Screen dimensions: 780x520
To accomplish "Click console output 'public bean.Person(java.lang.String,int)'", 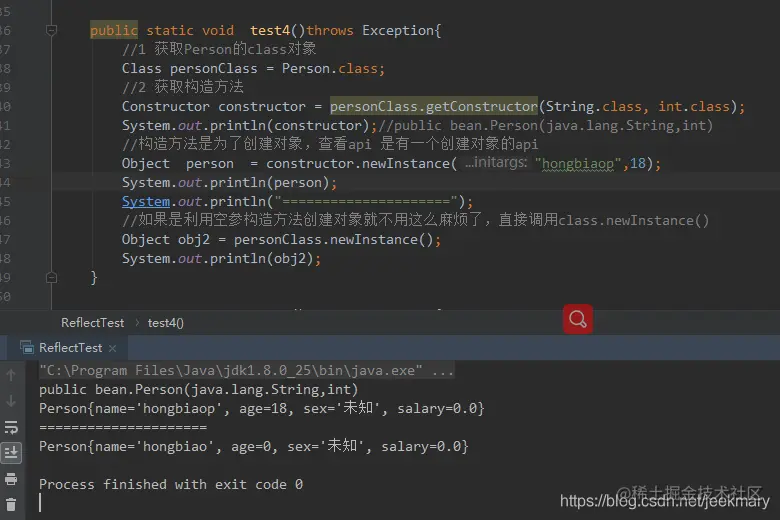I will tap(198, 389).
